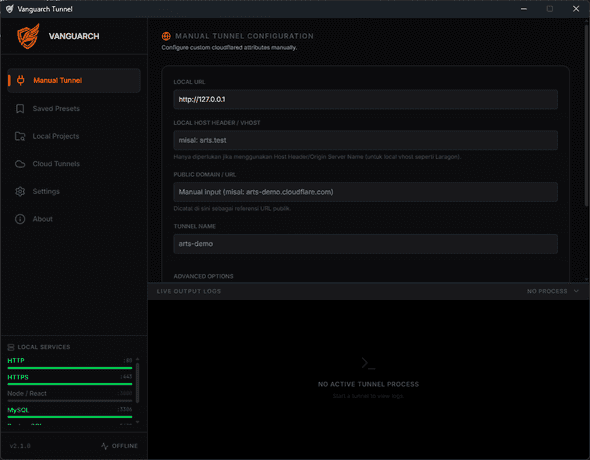
Task: Open Saved Presets page
Action: pos(74,109)
